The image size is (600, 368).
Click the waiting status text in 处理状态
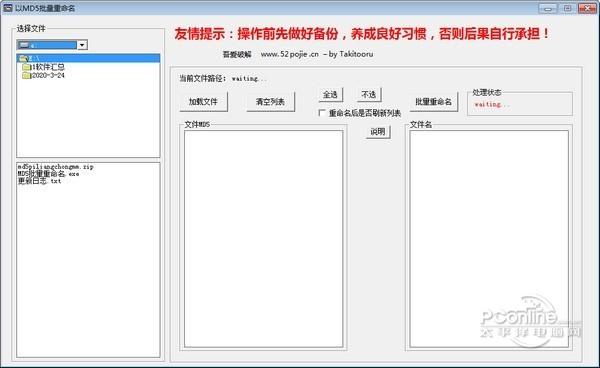point(492,104)
